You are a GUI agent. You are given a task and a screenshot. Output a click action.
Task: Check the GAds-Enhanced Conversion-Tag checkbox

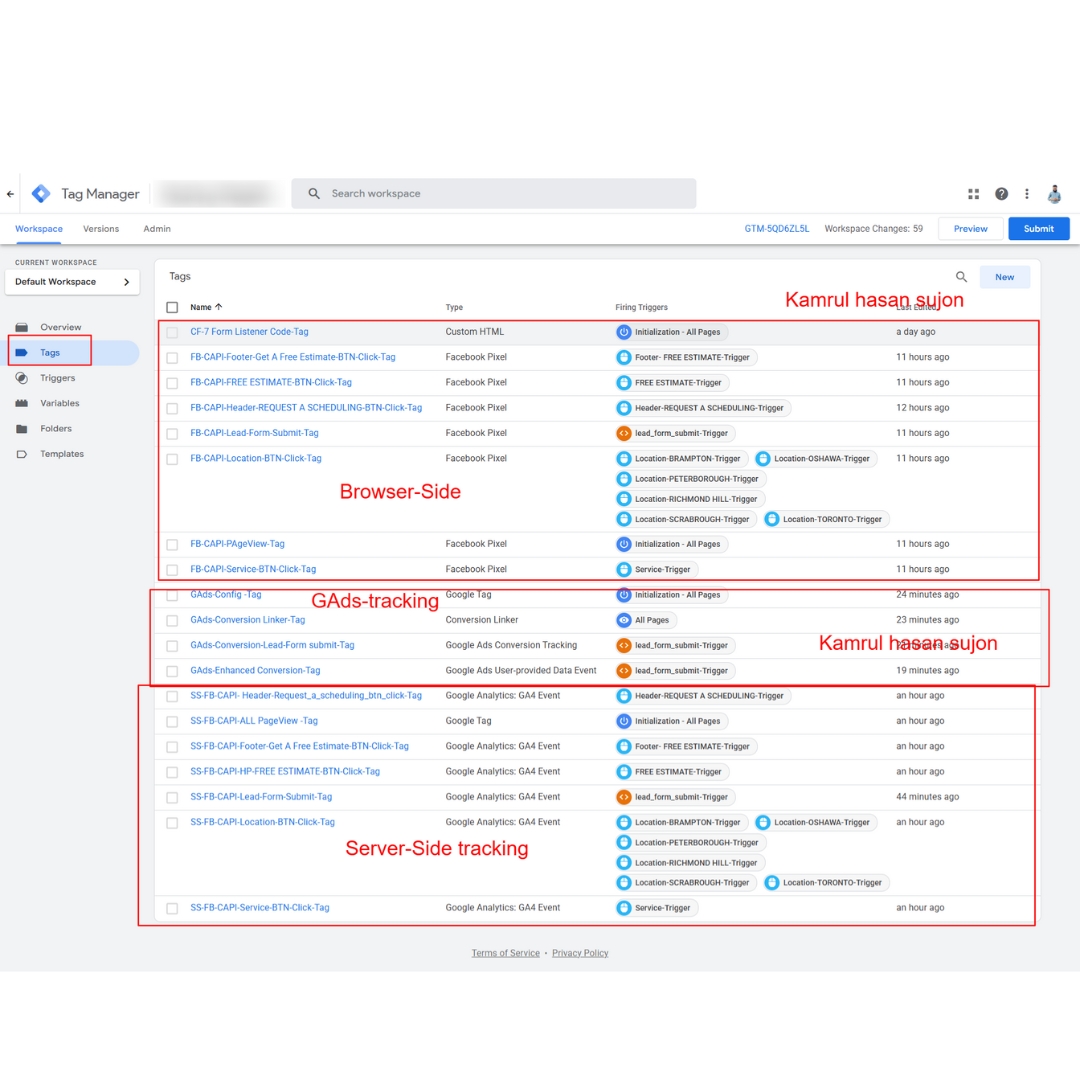tap(172, 671)
